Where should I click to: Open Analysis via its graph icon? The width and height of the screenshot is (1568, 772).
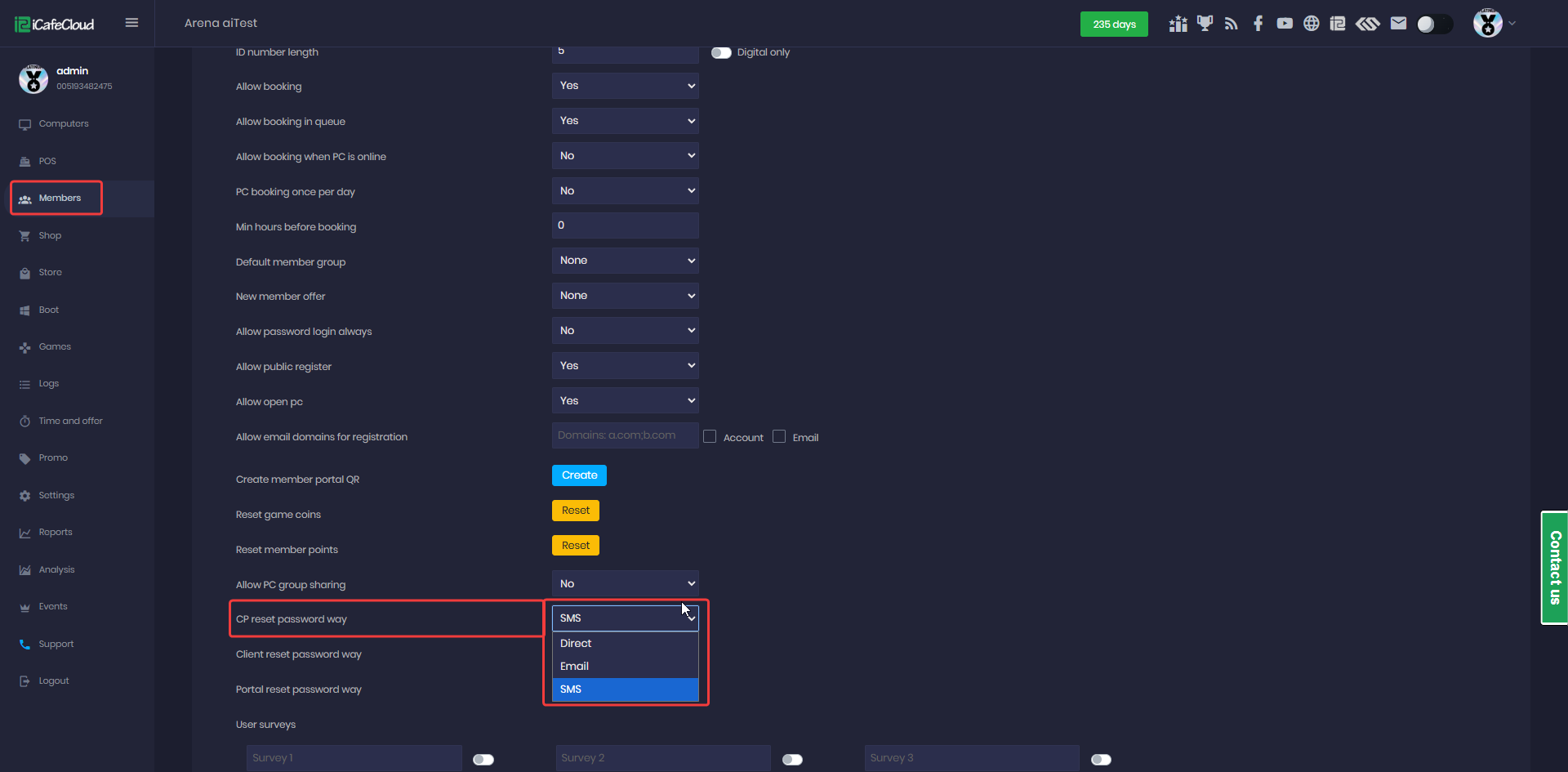[x=24, y=570]
